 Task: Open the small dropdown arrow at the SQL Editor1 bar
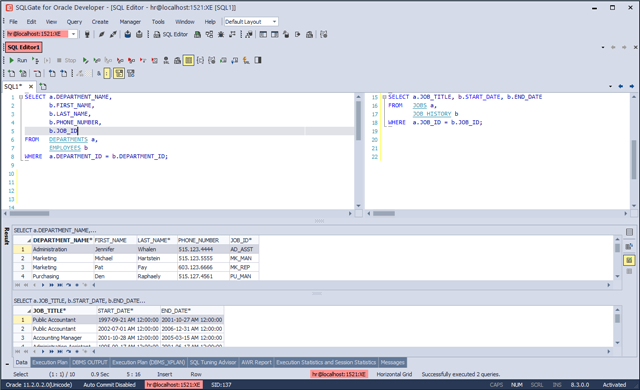pos(603,47)
